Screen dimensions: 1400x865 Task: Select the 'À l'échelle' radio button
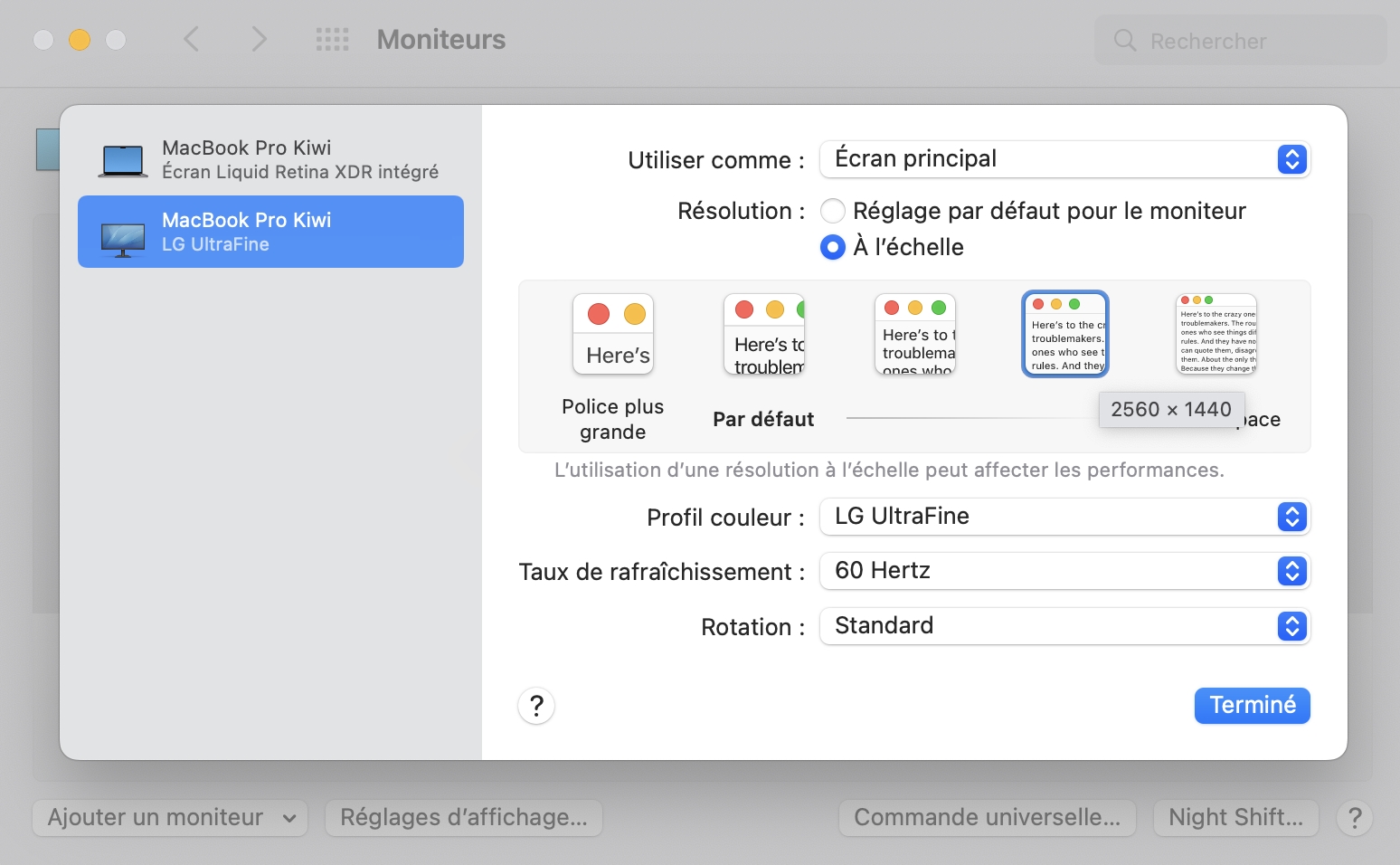pos(833,247)
